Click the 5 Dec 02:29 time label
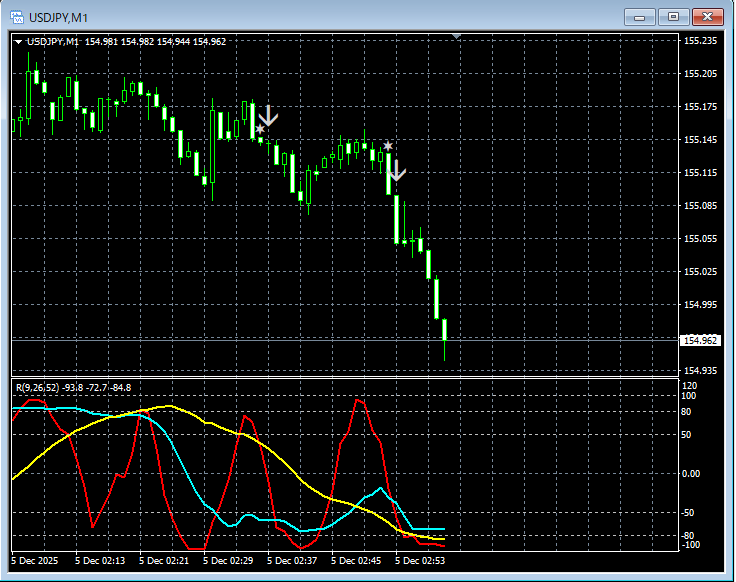 tap(229, 562)
